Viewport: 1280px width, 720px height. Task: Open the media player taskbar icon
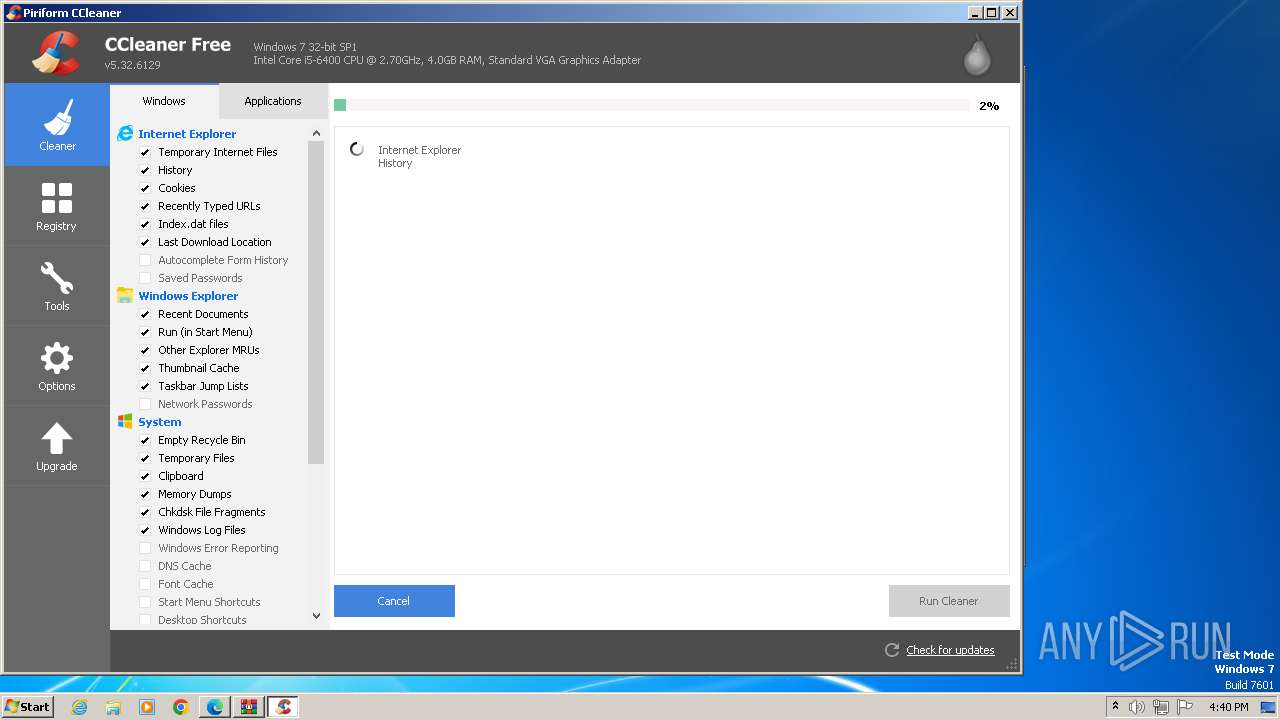(147, 707)
